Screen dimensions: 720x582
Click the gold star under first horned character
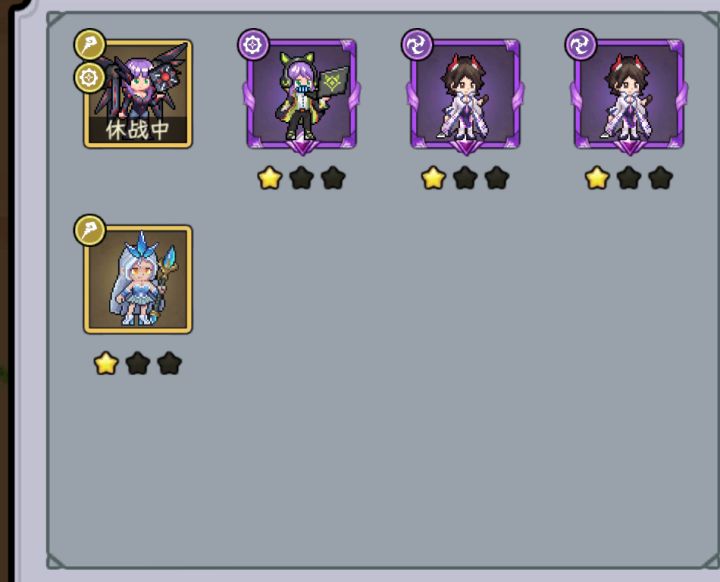coord(433,178)
